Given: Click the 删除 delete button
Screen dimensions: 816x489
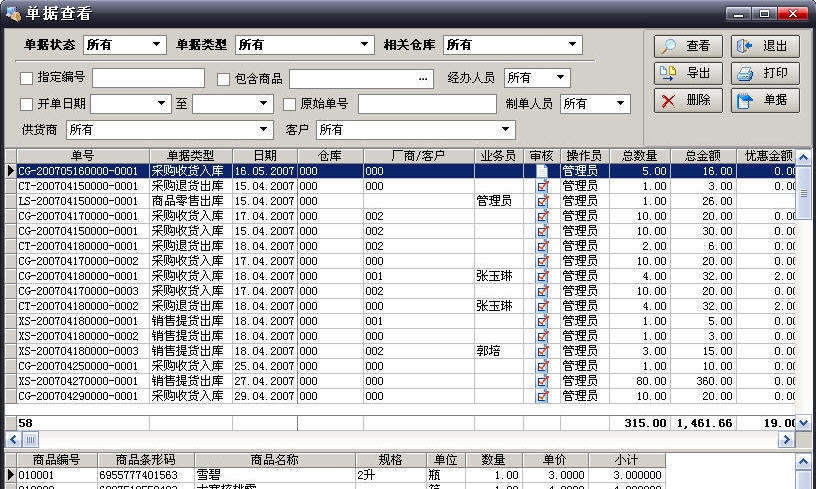Looking at the screenshot, I should [x=686, y=100].
